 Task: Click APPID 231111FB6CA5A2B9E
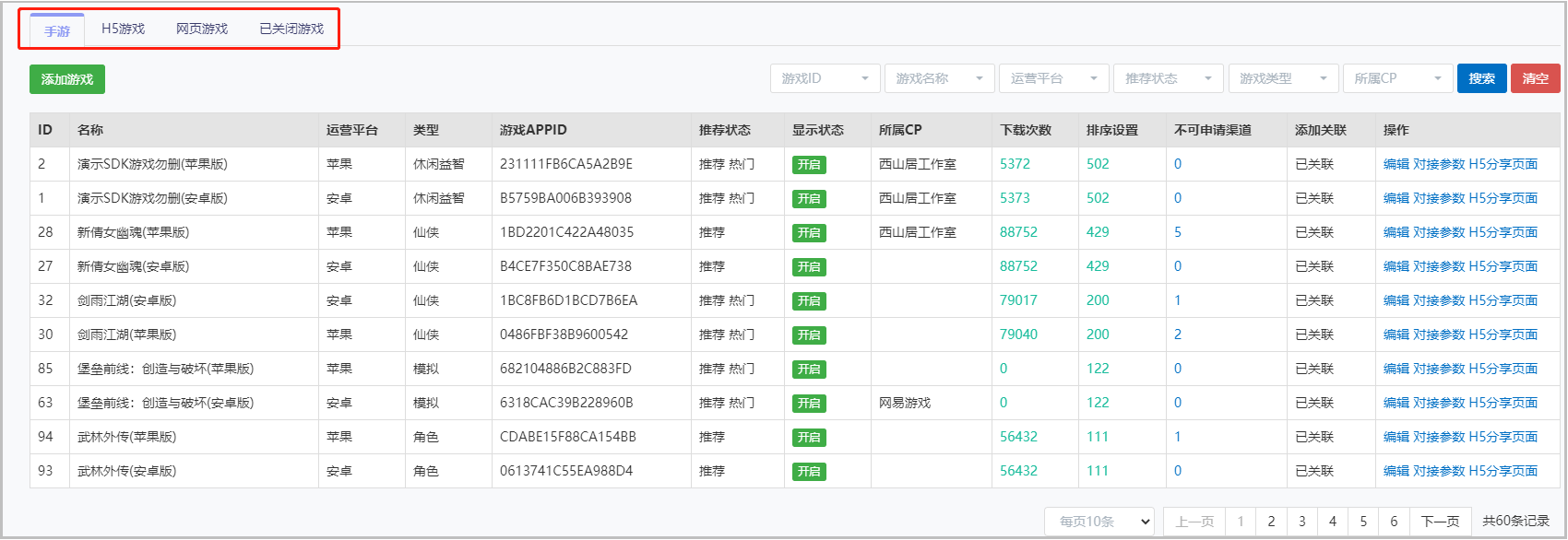point(566,164)
